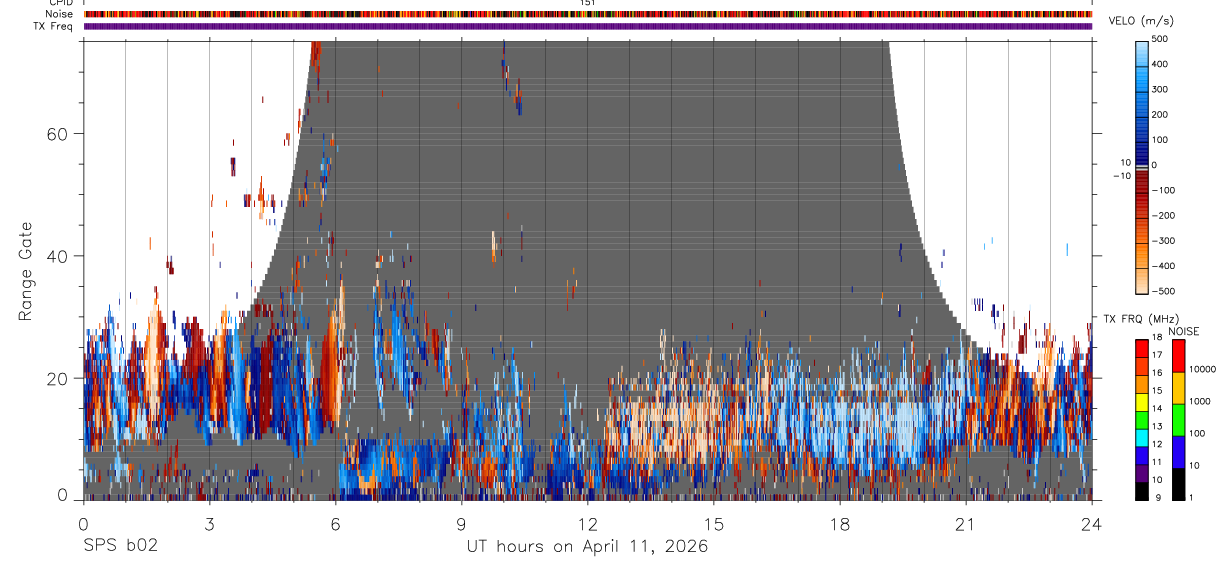
Task: Click 'UT hours on April 11, 2026' axis title
Action: tap(587, 546)
